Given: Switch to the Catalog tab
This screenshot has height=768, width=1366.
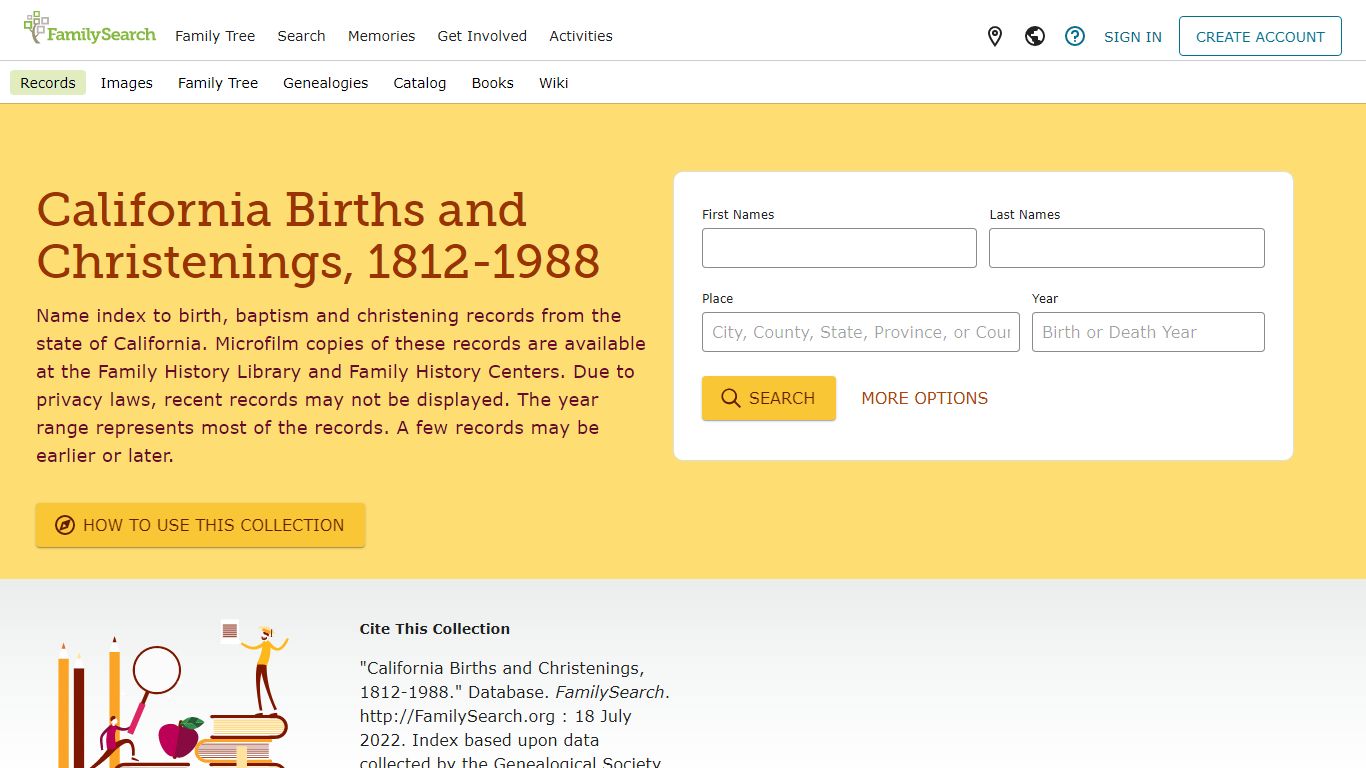Looking at the screenshot, I should [420, 83].
